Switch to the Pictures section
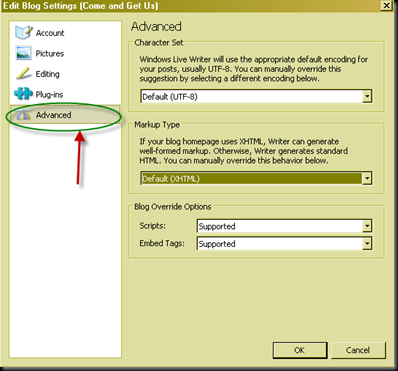Screen dimensions: 398x371 [65, 53]
